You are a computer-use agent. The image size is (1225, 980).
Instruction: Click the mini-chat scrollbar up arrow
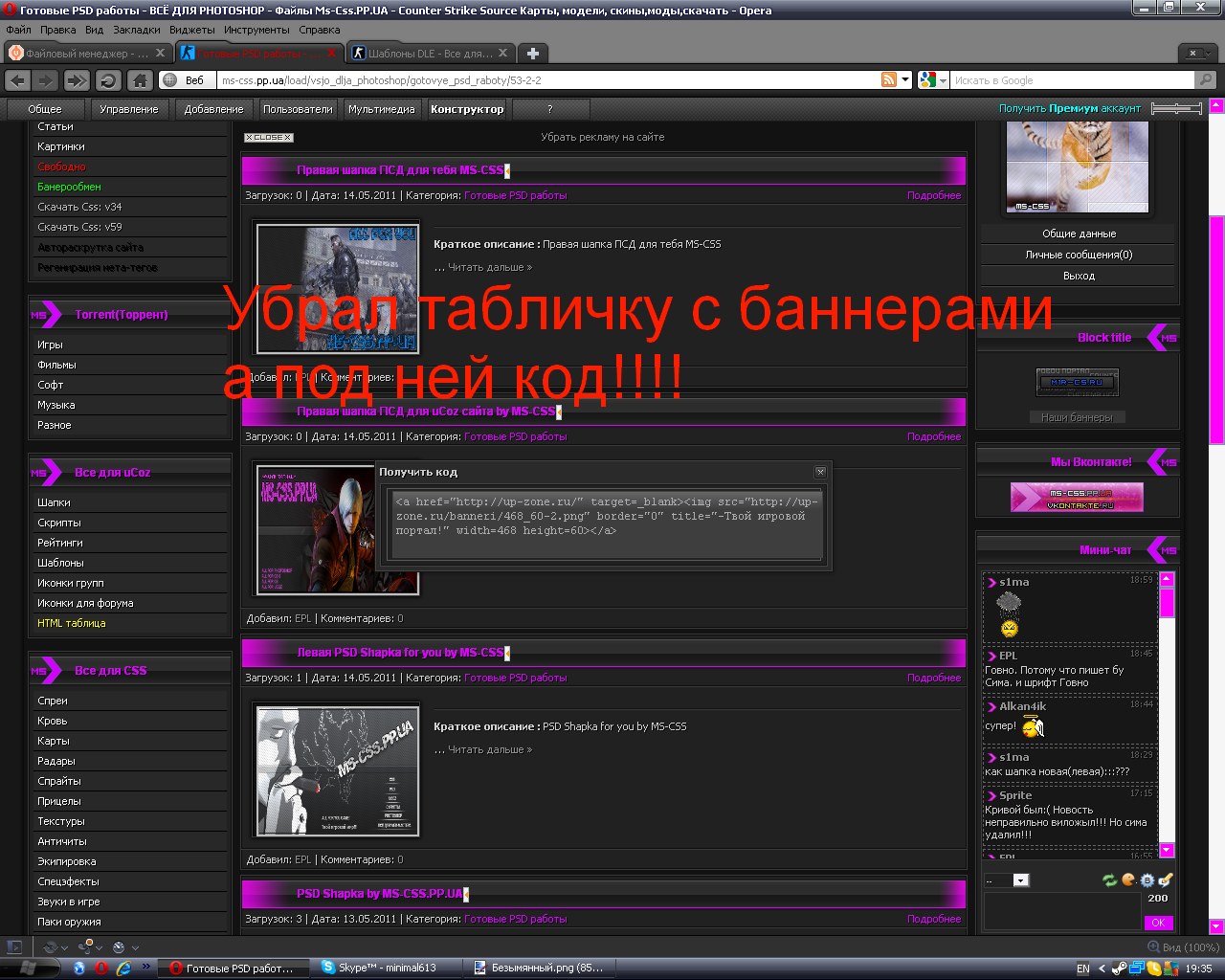point(1167,579)
